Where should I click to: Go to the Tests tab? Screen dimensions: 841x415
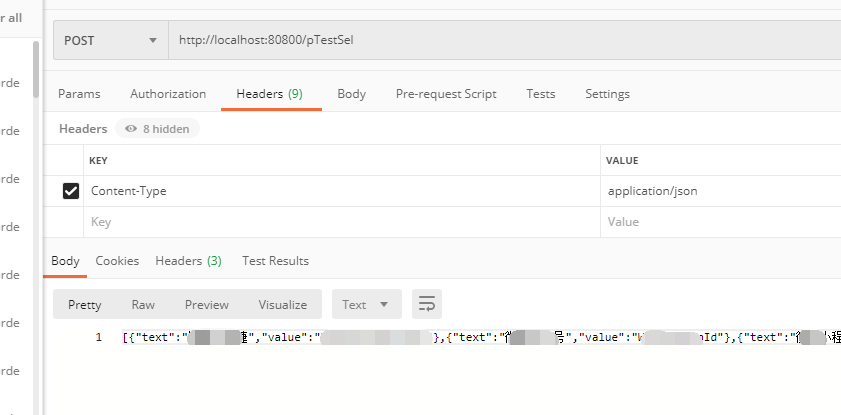click(541, 94)
